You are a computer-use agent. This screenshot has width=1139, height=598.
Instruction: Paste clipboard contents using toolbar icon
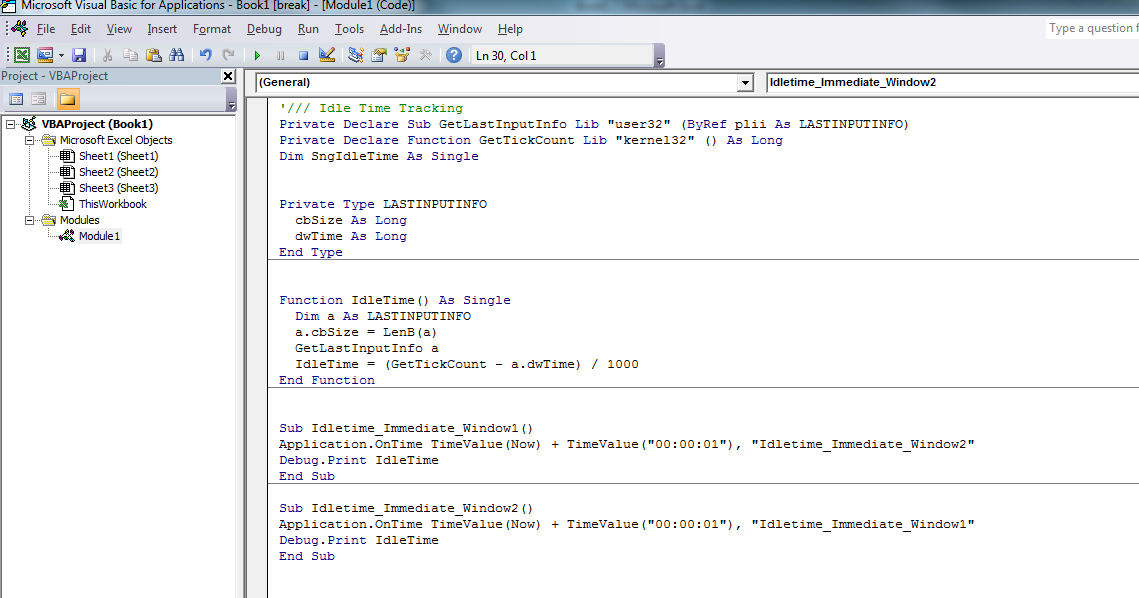pyautogui.click(x=153, y=55)
